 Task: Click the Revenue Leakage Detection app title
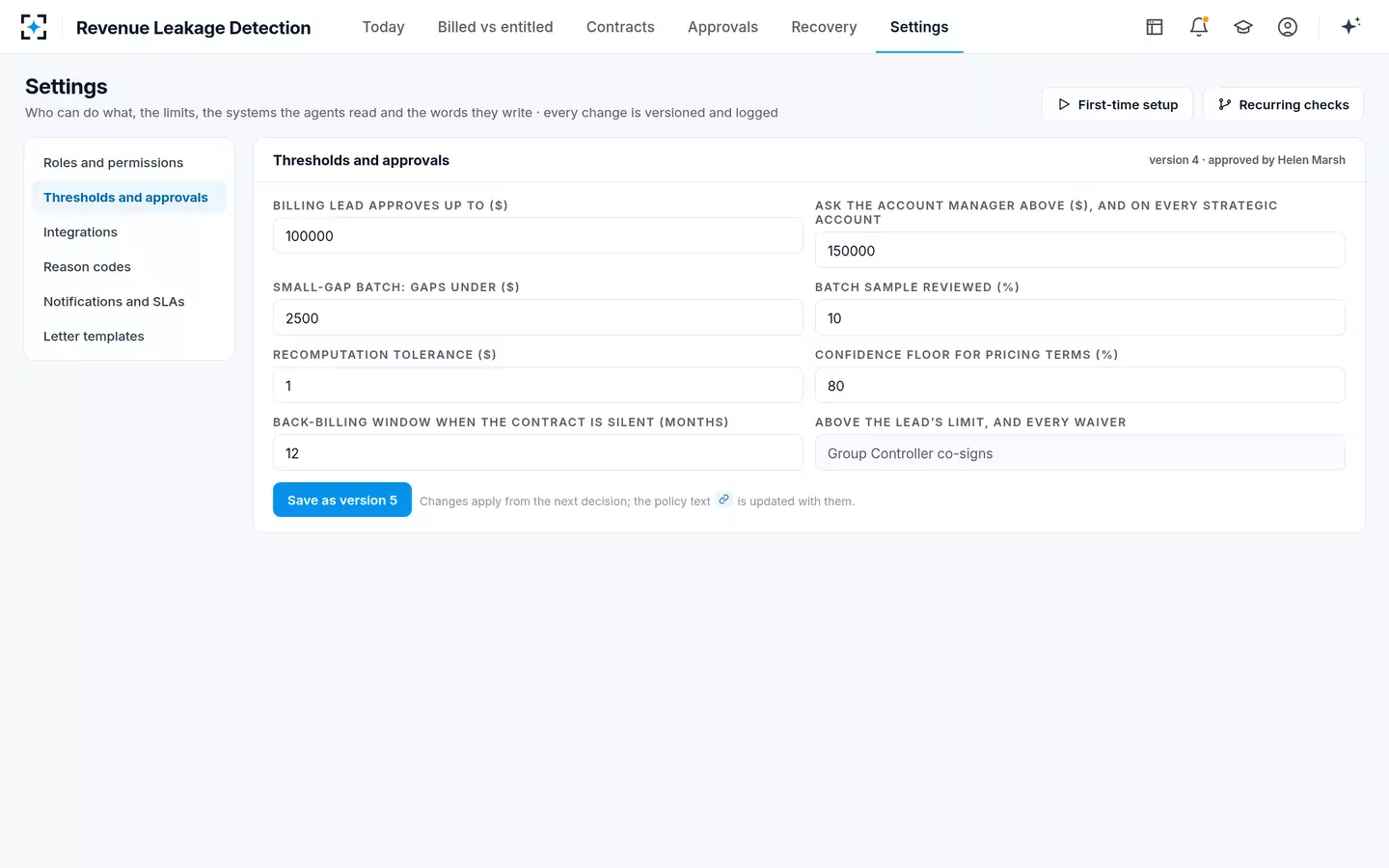point(194,28)
